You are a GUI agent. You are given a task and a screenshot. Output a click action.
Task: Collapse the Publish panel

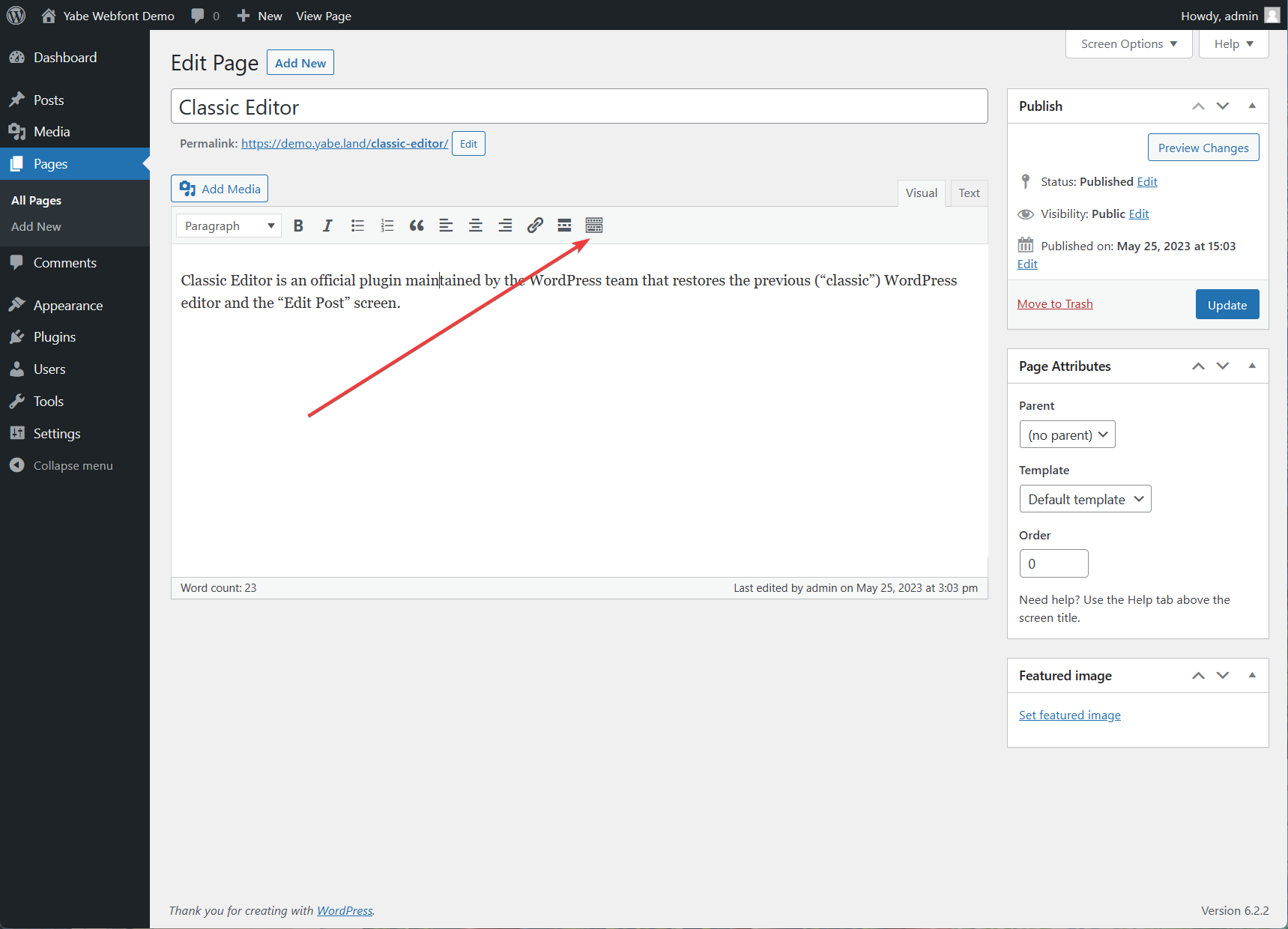1252,106
